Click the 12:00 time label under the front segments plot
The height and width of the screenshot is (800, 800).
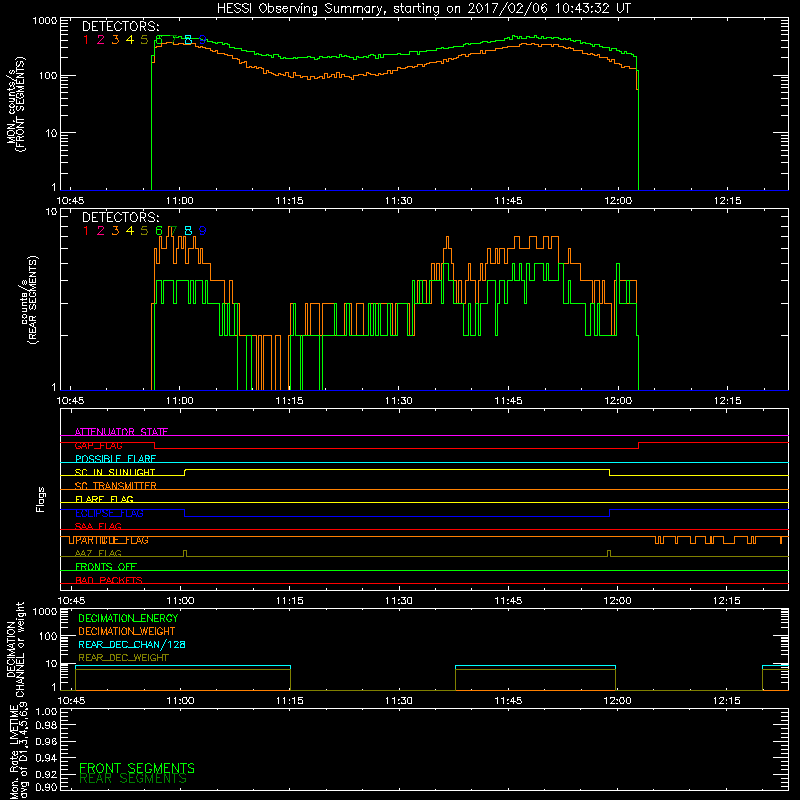(618, 201)
